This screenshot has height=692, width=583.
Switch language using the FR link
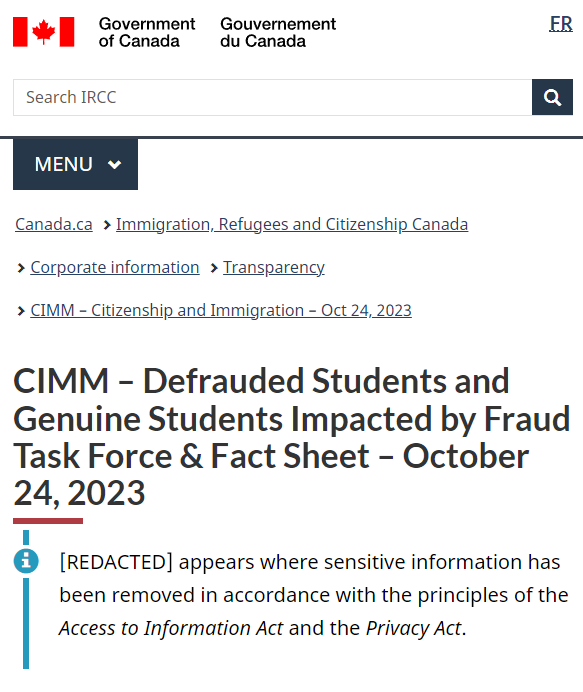tap(561, 24)
